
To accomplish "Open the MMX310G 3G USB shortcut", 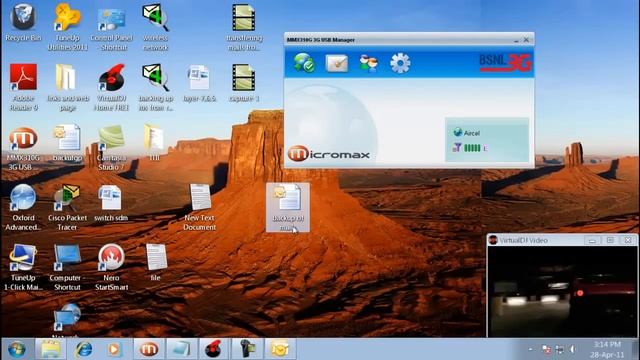I will [x=23, y=148].
